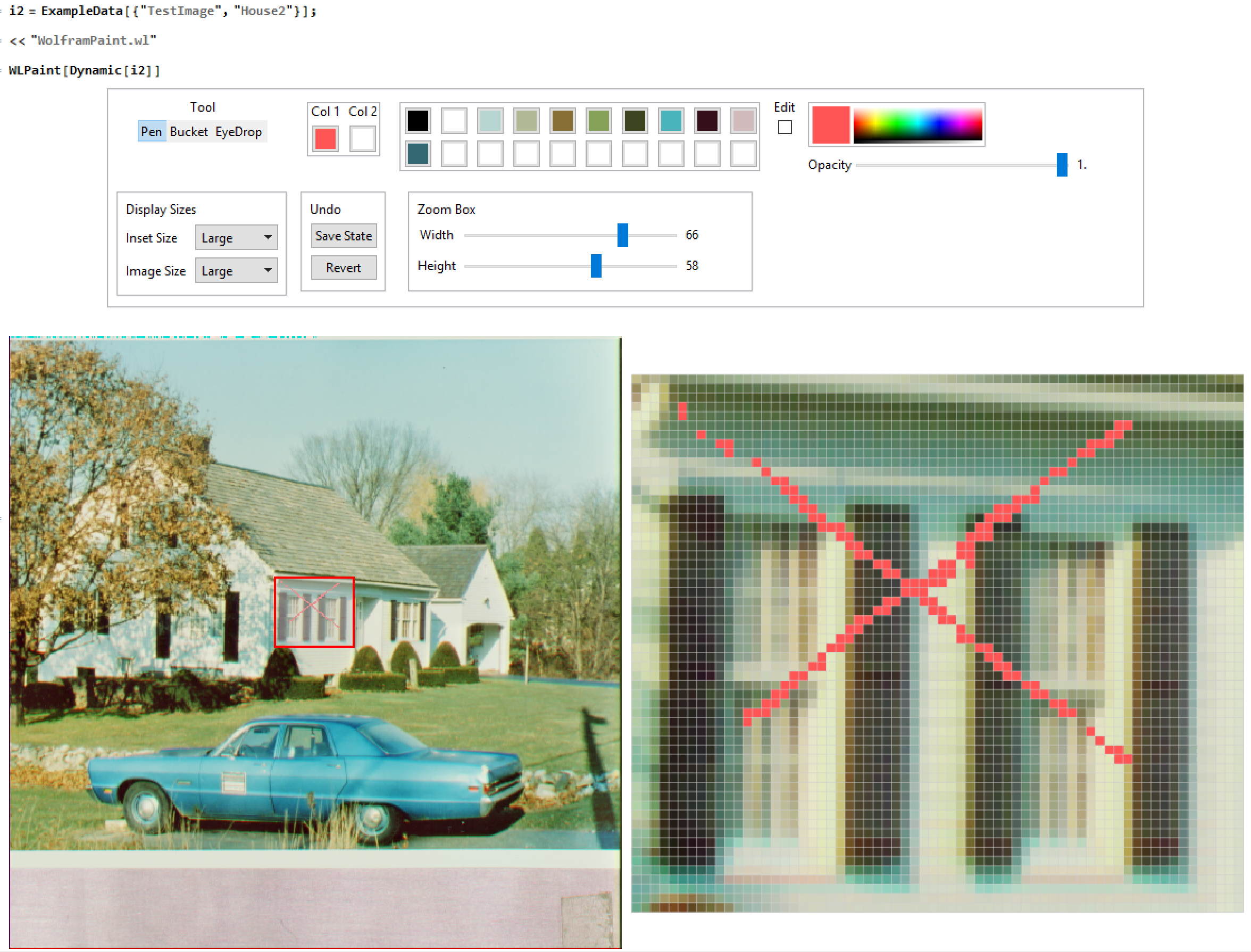Pick the teal cyan palette swatch
This screenshot has width=1251, height=952.
(671, 120)
